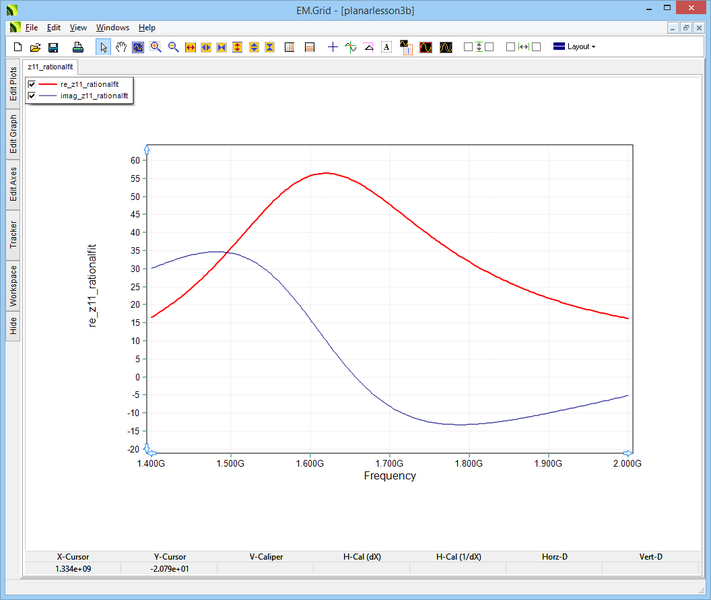This screenshot has width=711, height=600.
Task: Click the zoom out magnifier icon
Action: (173, 47)
